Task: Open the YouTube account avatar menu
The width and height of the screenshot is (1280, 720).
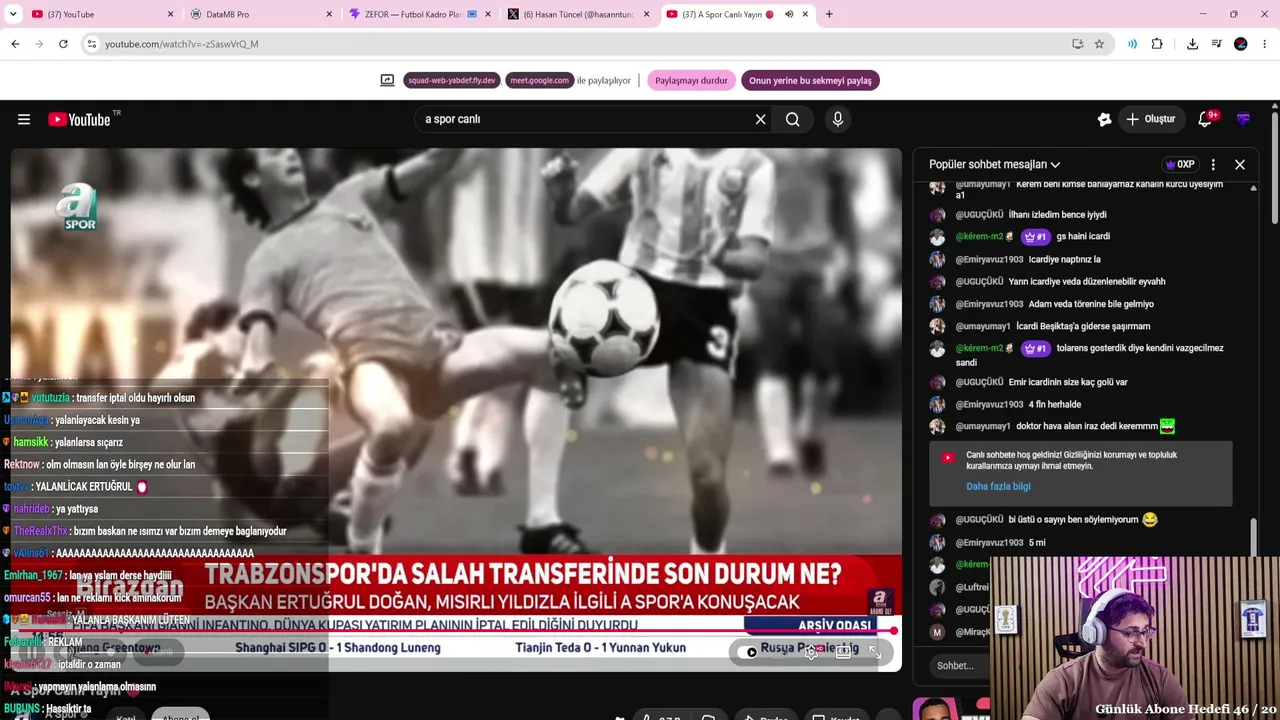Action: pyautogui.click(x=1243, y=119)
